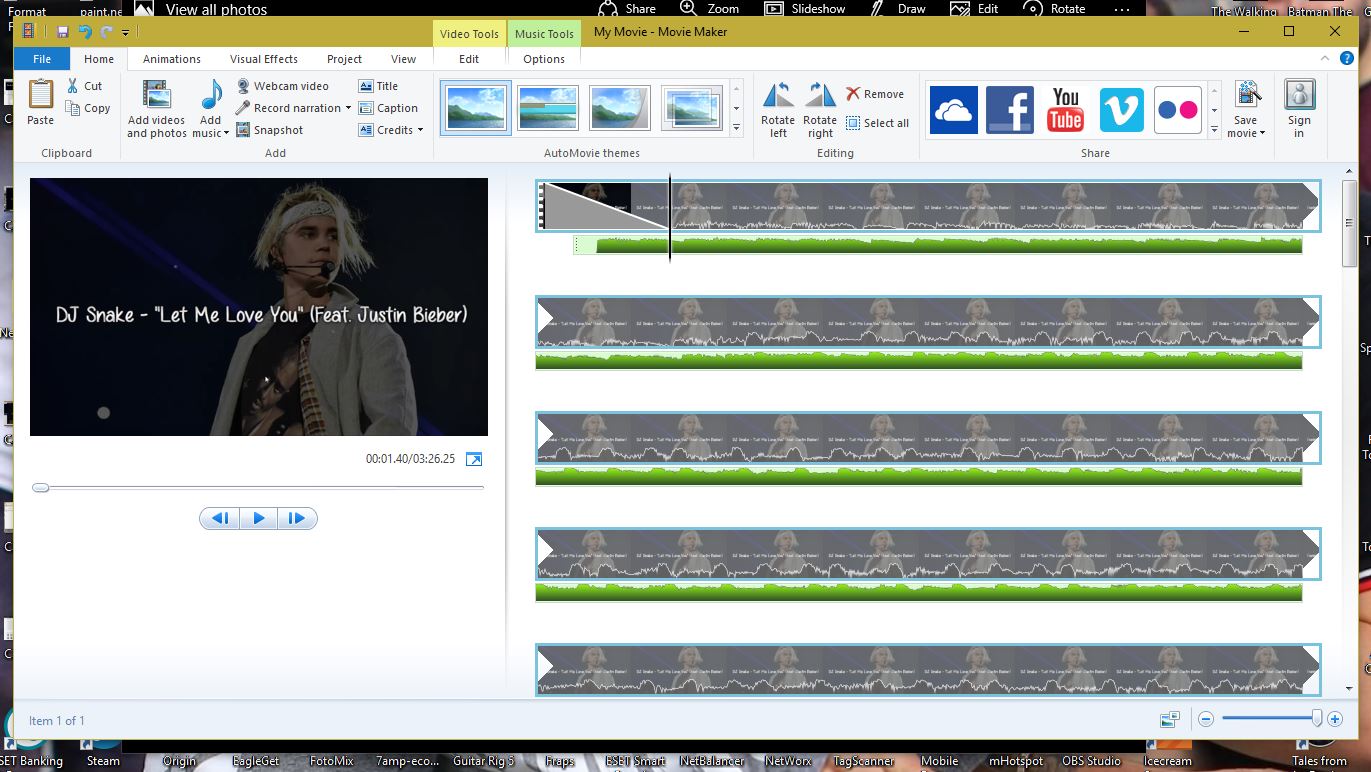This screenshot has width=1371, height=772.
Task: Select the first AutoMovie theme thumbnail
Action: pos(476,108)
